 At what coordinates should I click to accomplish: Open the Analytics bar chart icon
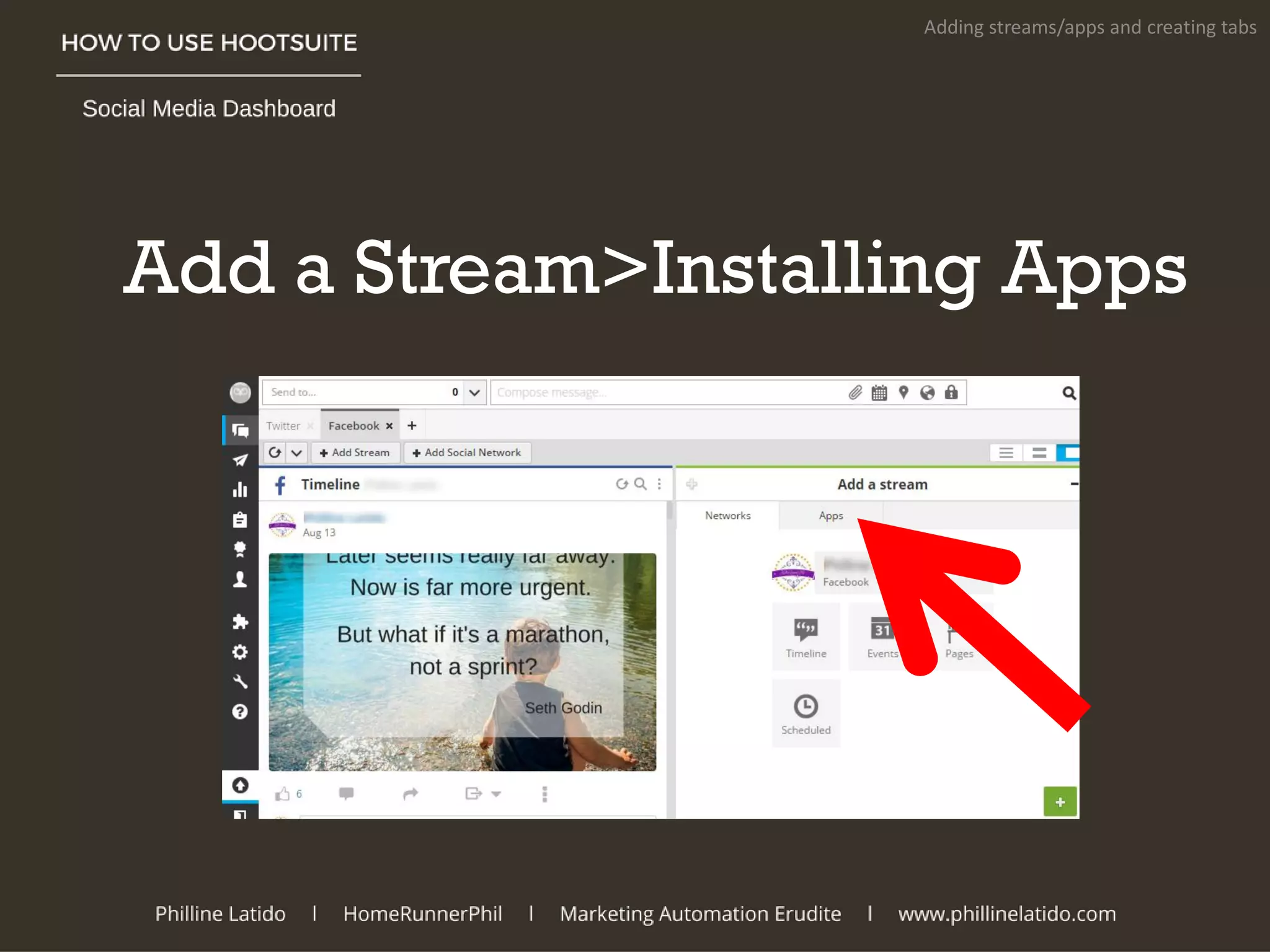click(x=240, y=490)
